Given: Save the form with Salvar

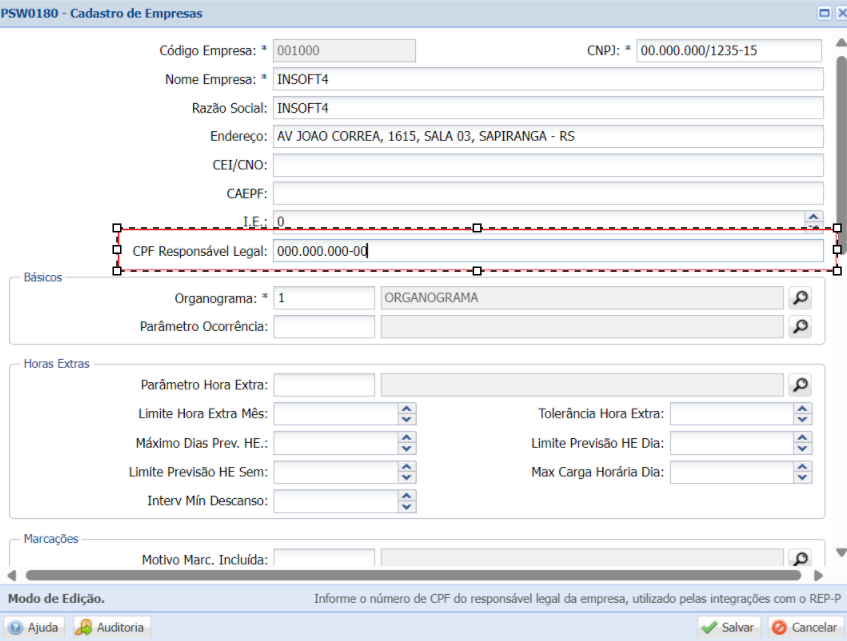Looking at the screenshot, I should point(729,627).
